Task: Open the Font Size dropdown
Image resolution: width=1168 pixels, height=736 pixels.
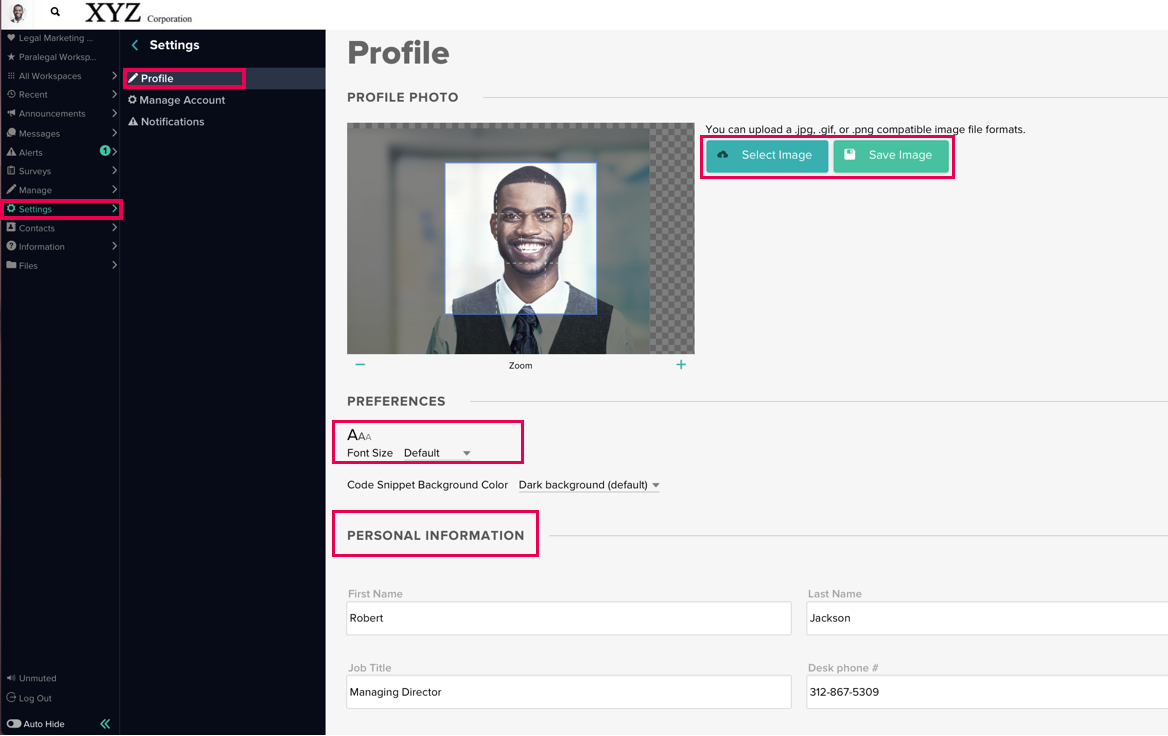Action: click(437, 453)
